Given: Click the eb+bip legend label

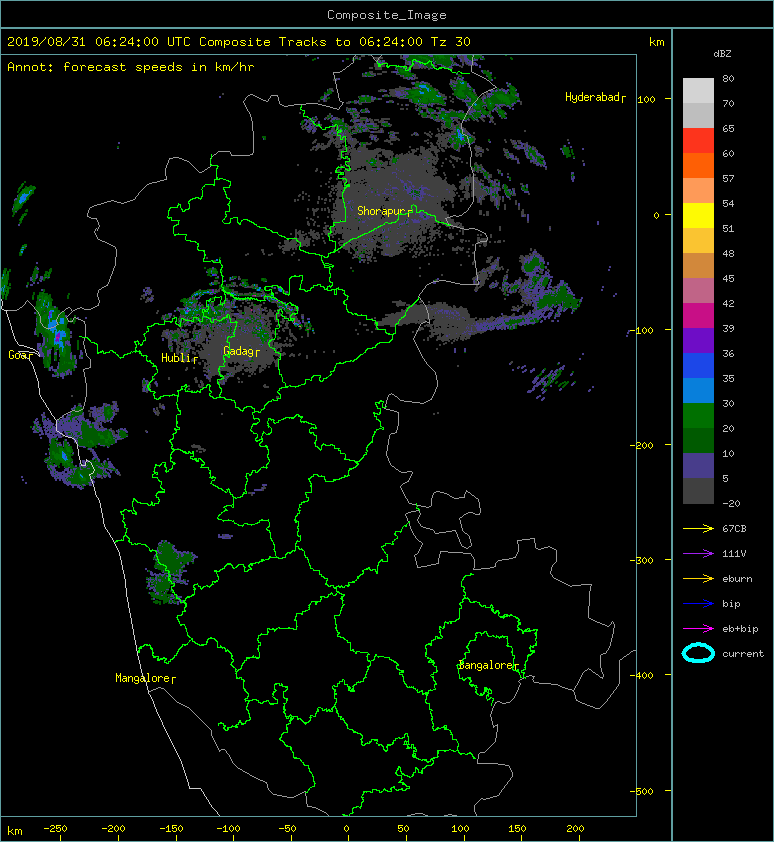Looking at the screenshot, I should pos(740,628).
